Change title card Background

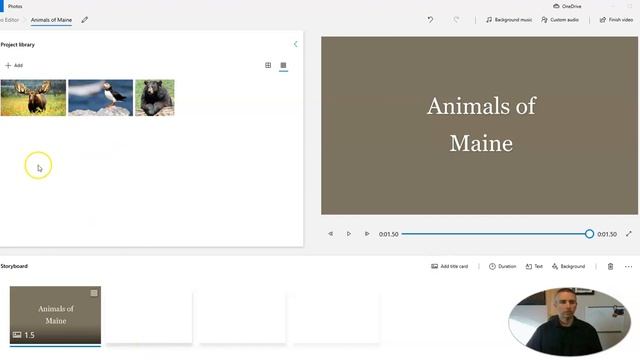(x=569, y=267)
